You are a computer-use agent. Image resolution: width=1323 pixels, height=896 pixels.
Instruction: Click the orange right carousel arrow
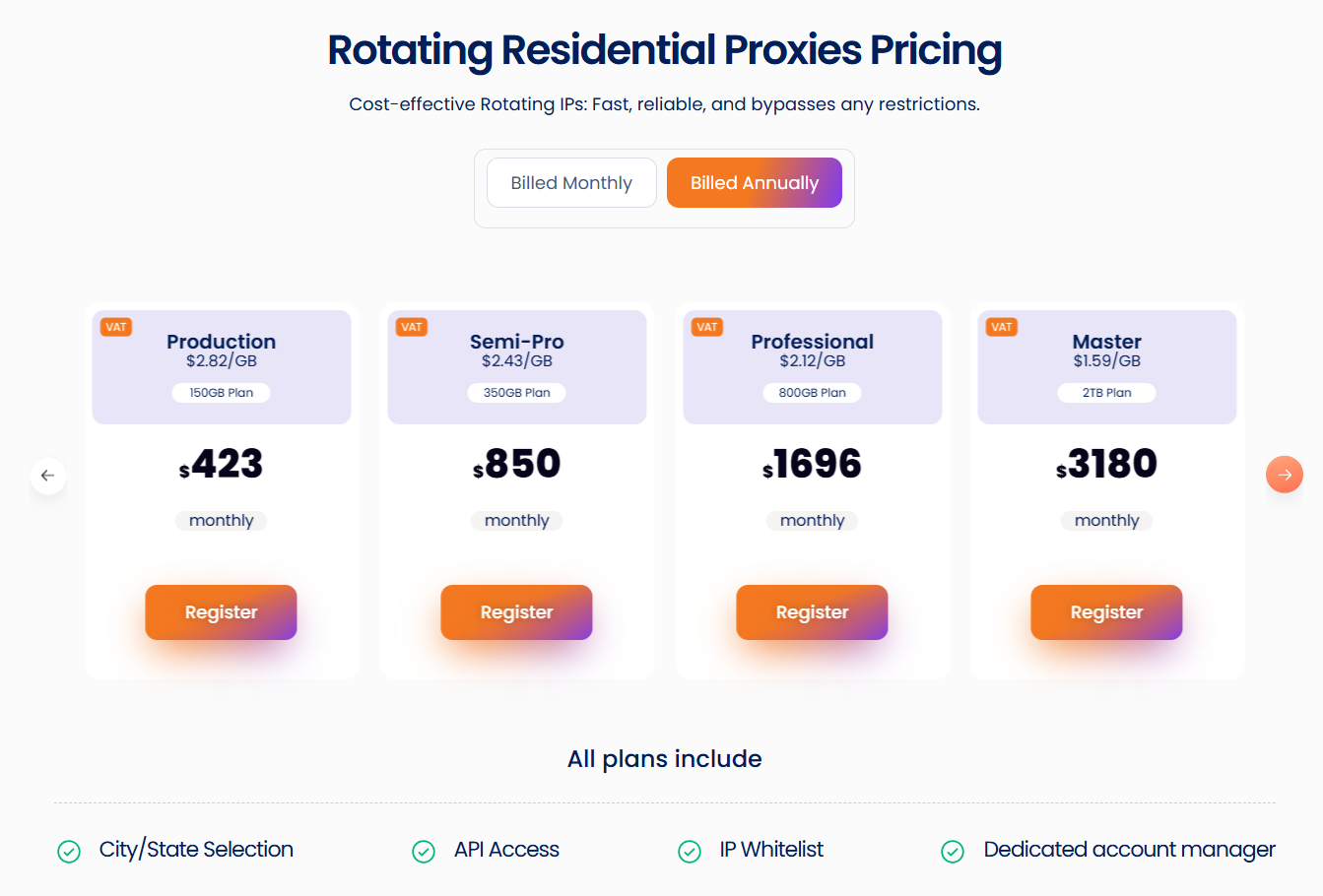tap(1284, 475)
